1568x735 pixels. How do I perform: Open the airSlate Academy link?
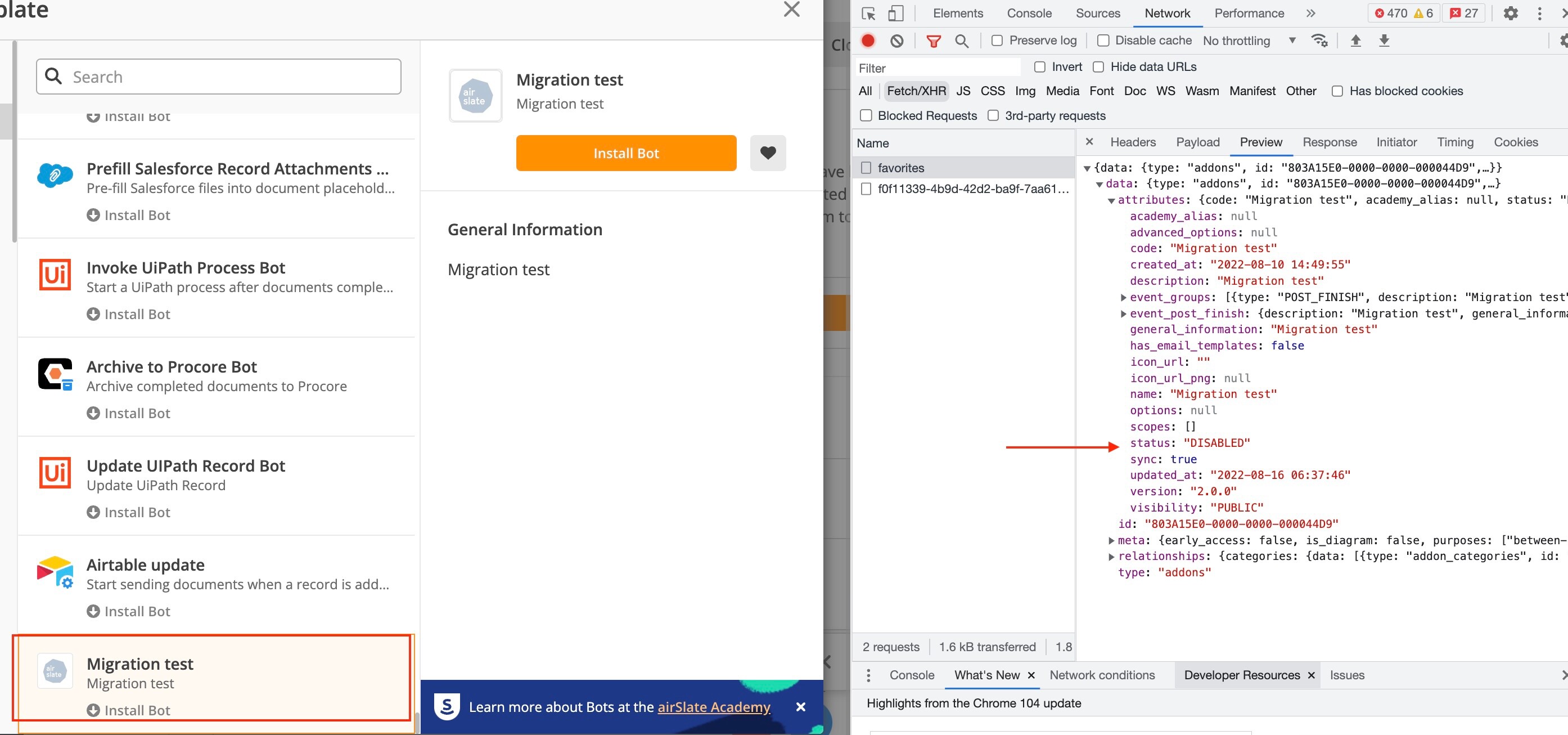[x=713, y=707]
